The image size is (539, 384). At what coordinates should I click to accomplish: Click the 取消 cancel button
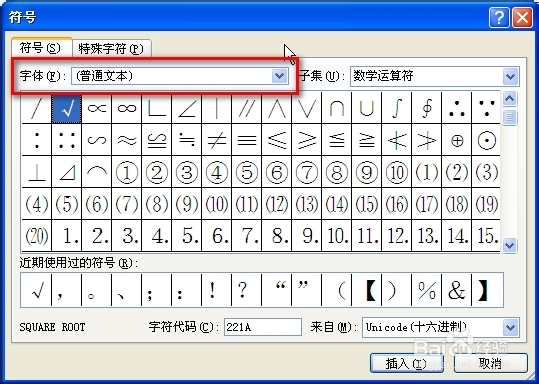491,363
